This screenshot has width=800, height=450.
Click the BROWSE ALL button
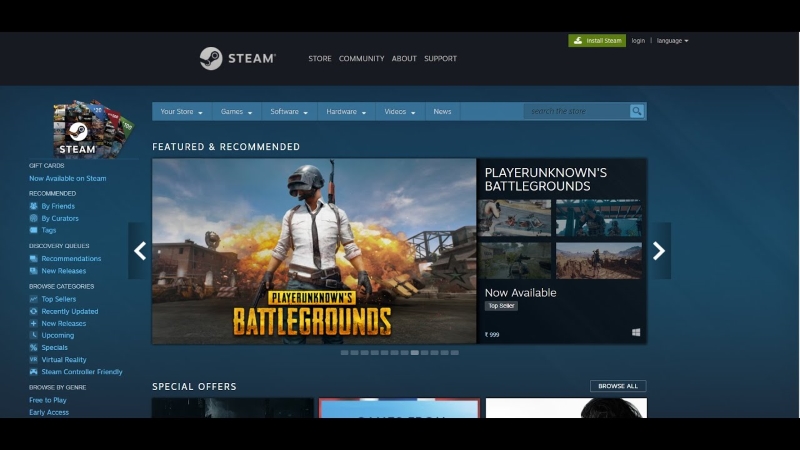[x=618, y=386]
